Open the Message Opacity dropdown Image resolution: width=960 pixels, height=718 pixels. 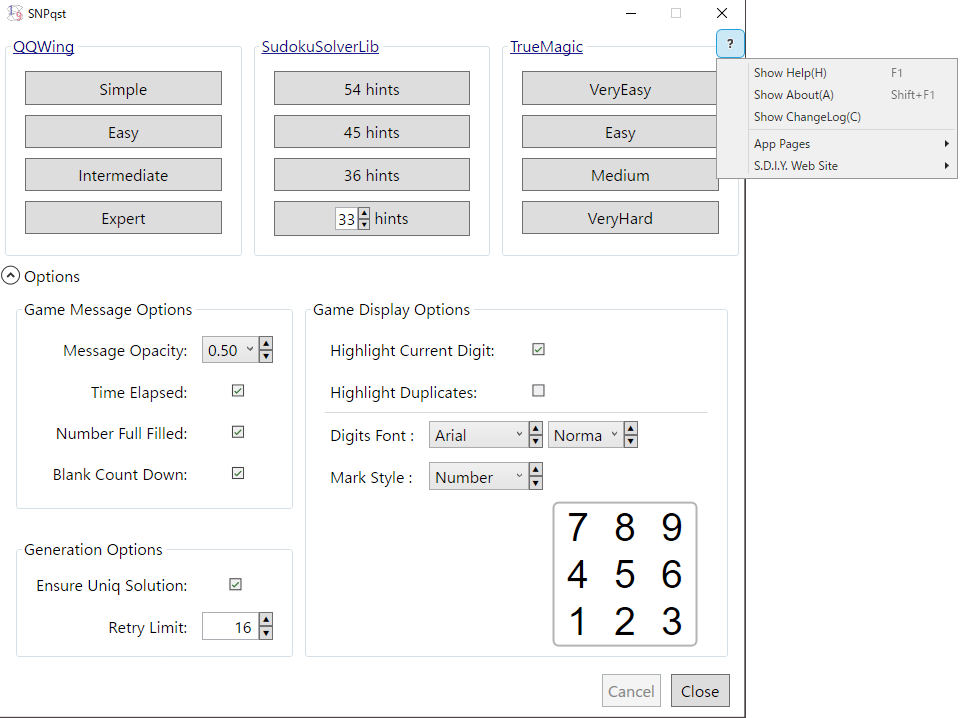coord(230,350)
